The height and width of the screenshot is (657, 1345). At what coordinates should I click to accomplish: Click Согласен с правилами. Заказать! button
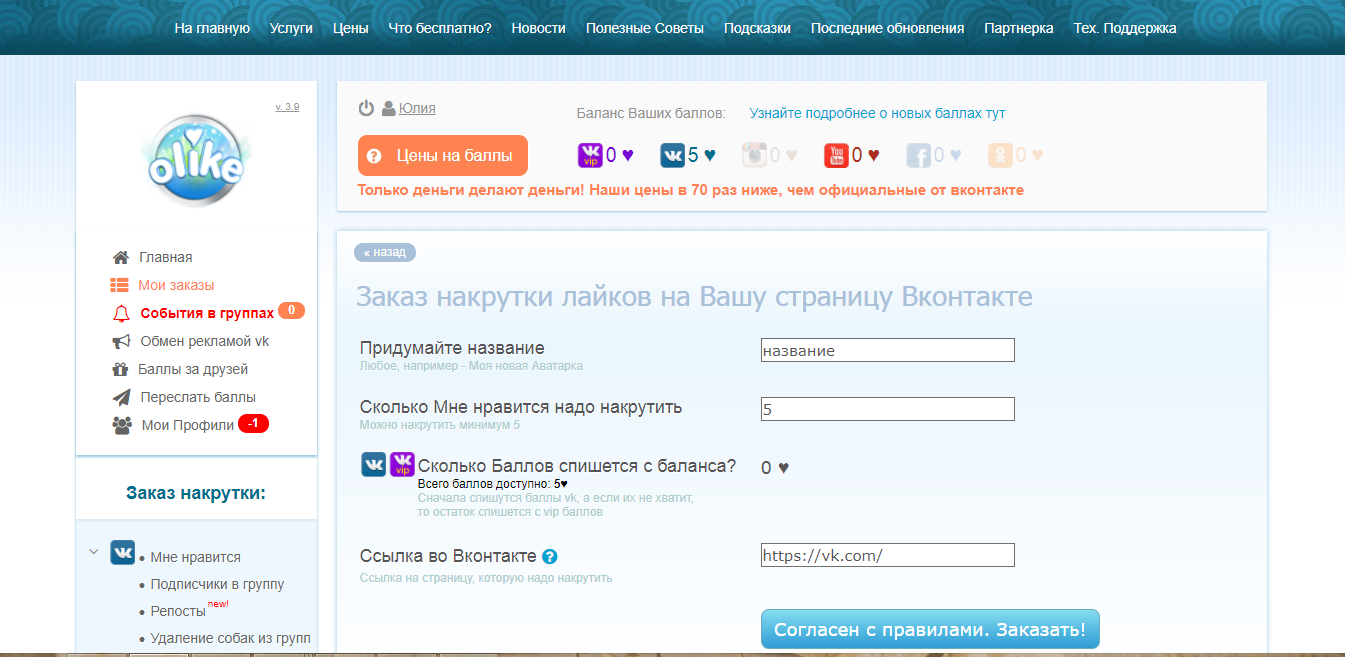pos(930,630)
